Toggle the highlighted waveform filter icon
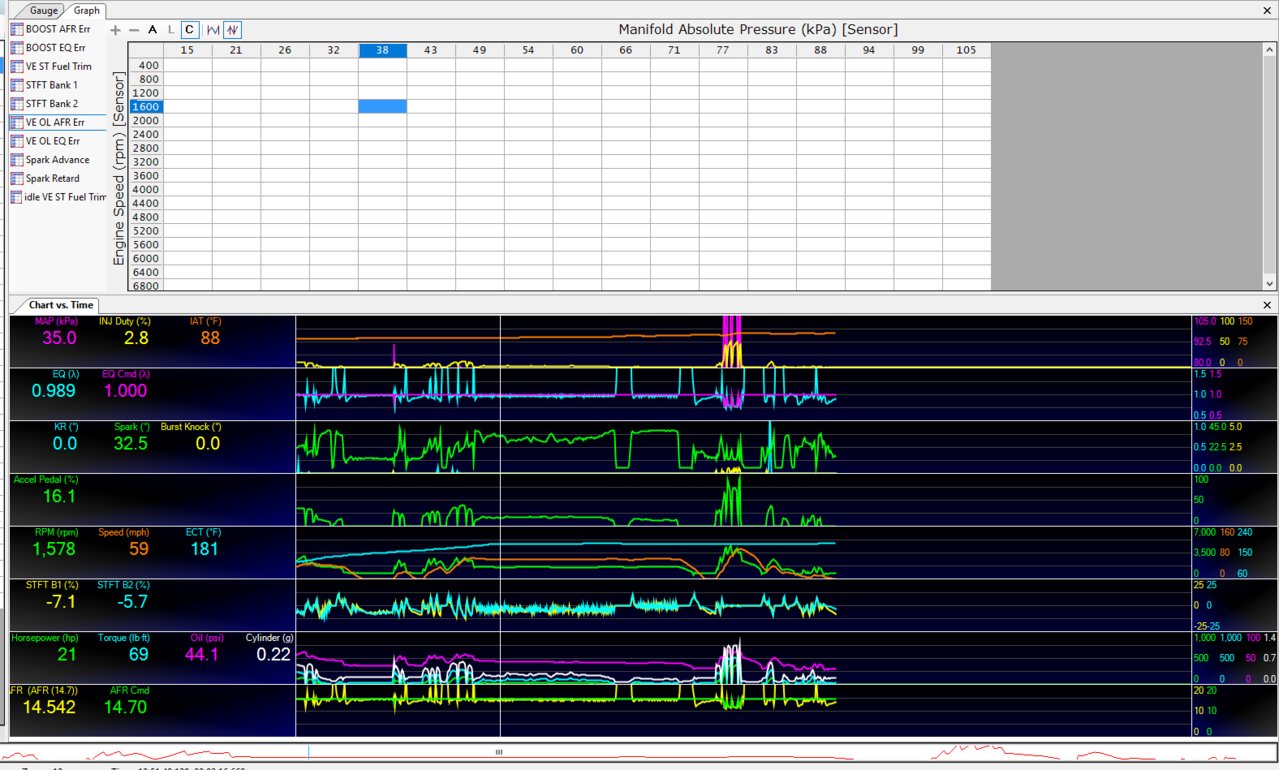This screenshot has height=770, width=1279. [232, 30]
